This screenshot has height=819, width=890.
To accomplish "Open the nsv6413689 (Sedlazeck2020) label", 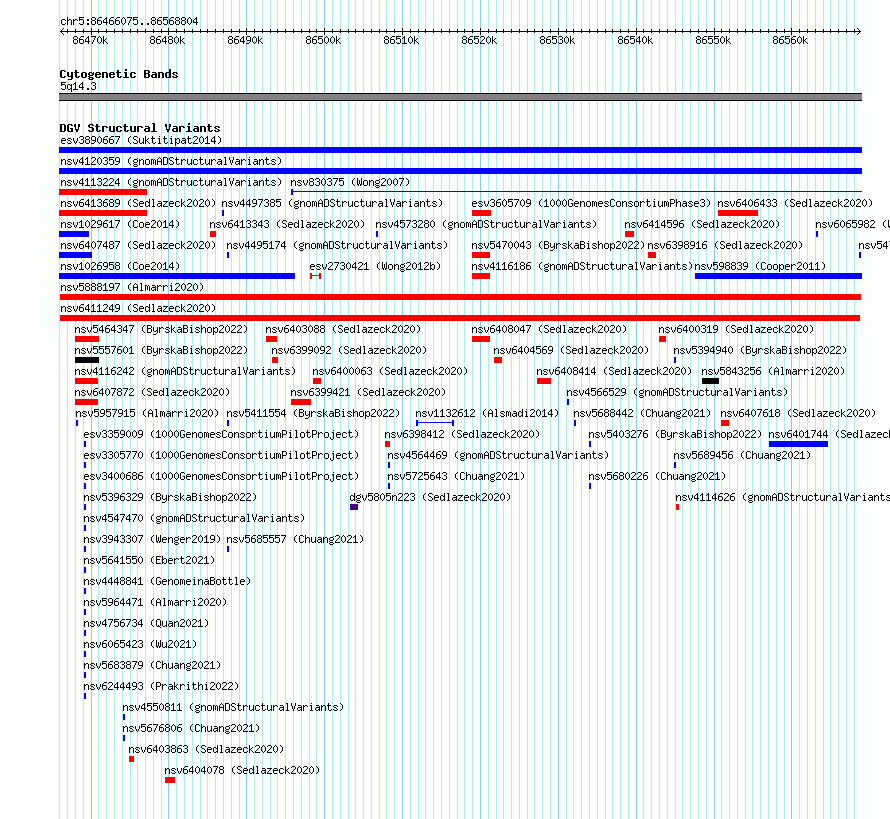I will point(138,203).
